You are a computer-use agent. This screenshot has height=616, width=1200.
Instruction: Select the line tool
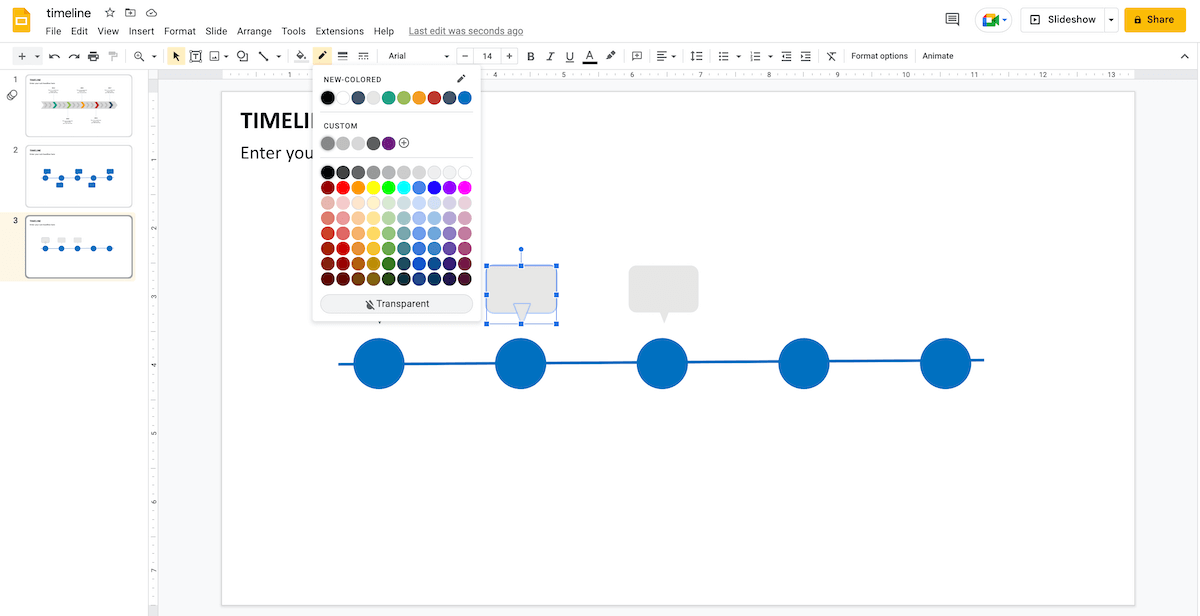coord(263,56)
